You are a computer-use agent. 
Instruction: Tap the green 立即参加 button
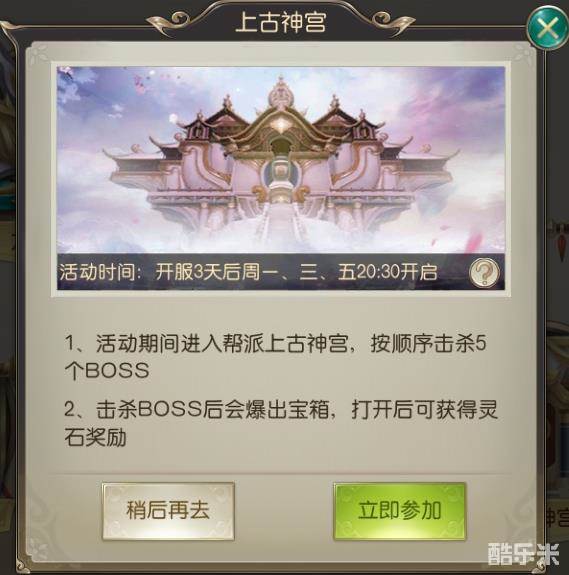tap(400, 510)
